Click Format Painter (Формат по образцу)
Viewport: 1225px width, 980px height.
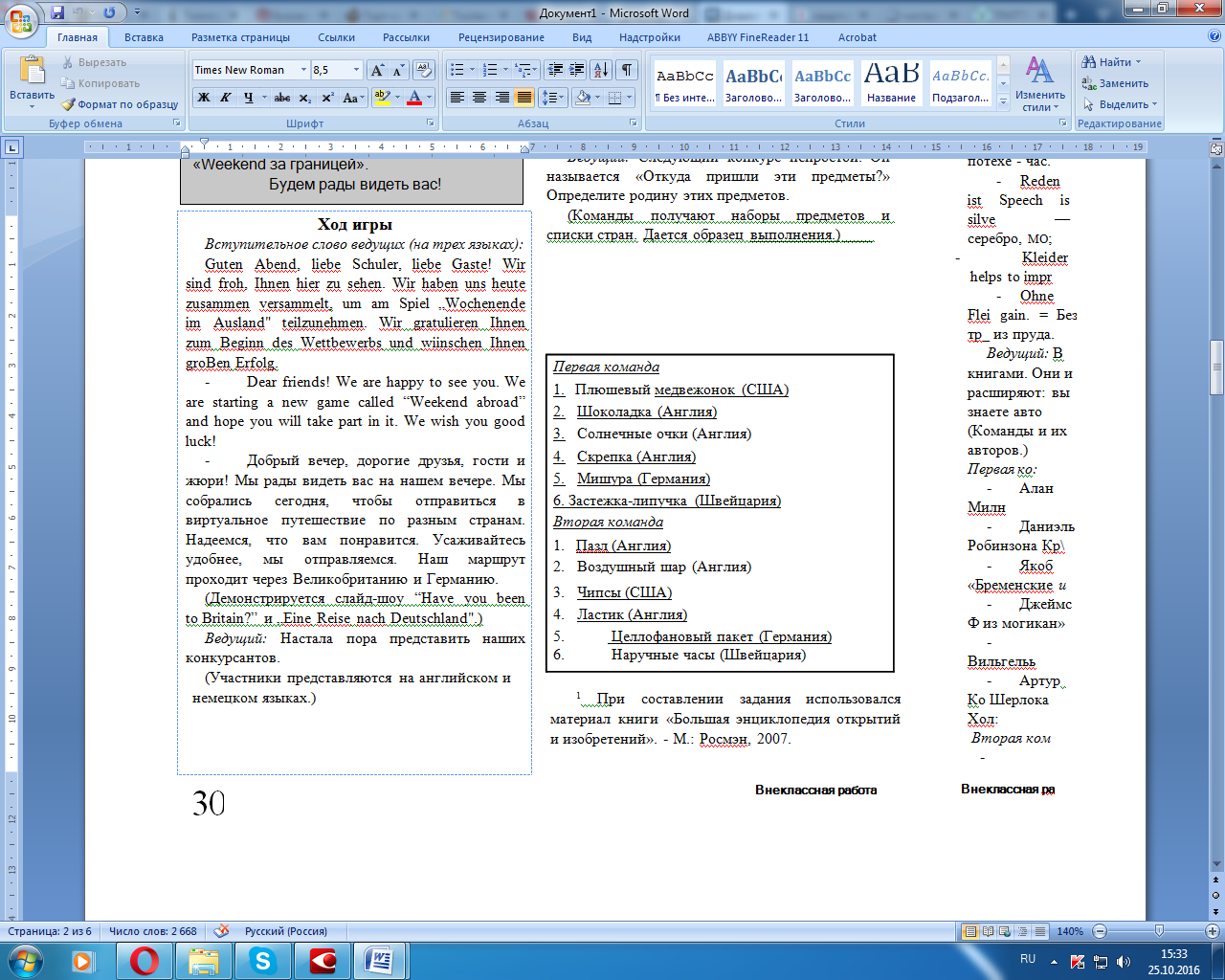pos(120,104)
